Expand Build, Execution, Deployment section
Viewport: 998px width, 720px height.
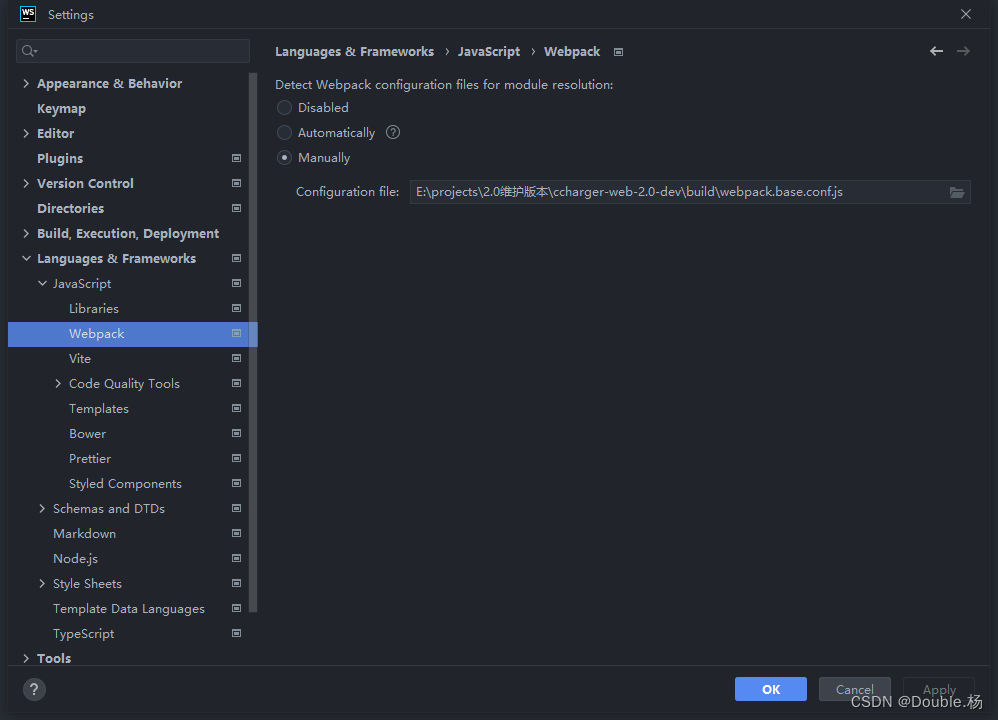26,234
